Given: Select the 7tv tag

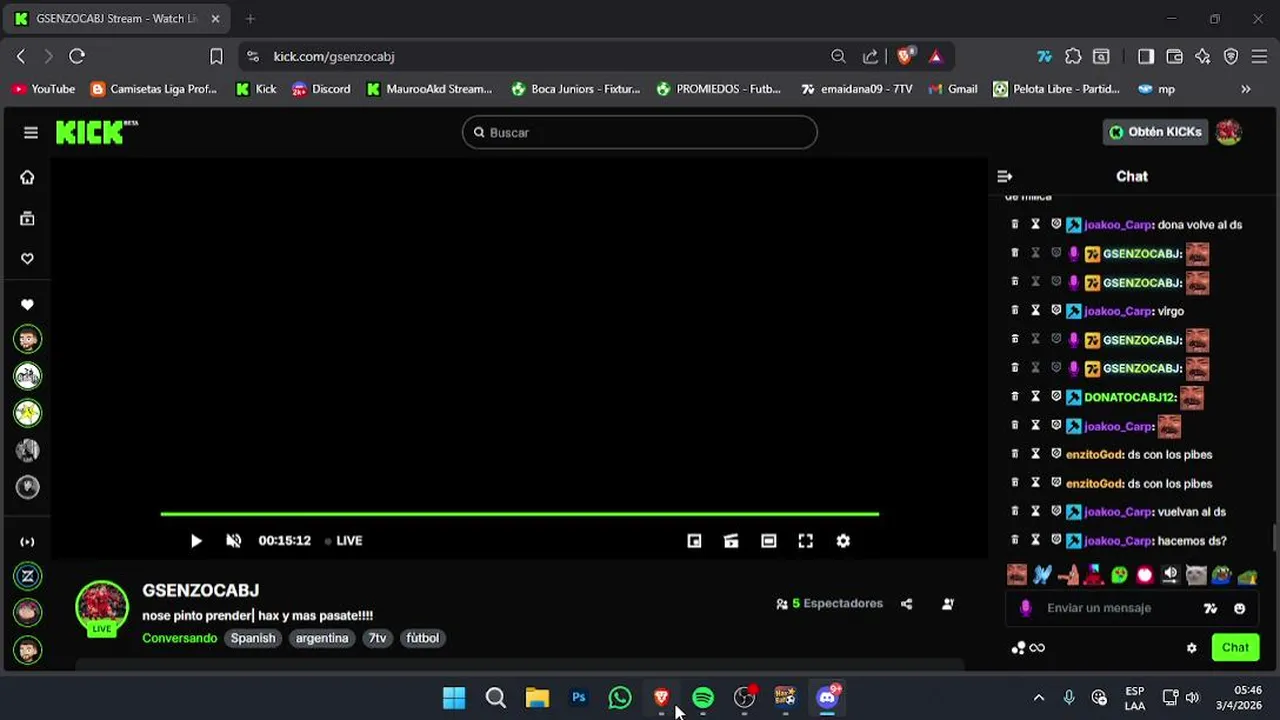Looking at the screenshot, I should point(377,638).
